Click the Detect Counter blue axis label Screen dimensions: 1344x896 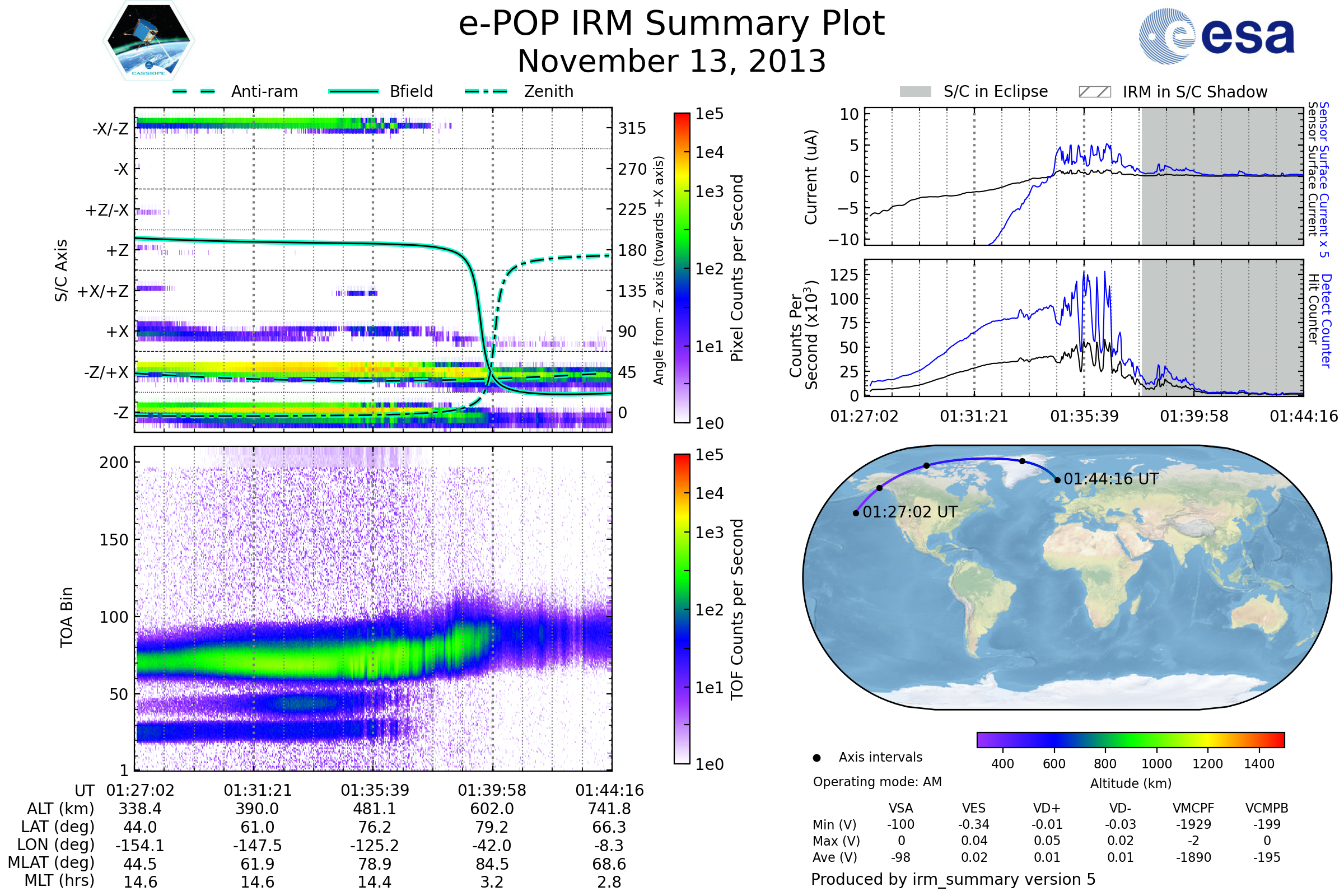point(1326,320)
